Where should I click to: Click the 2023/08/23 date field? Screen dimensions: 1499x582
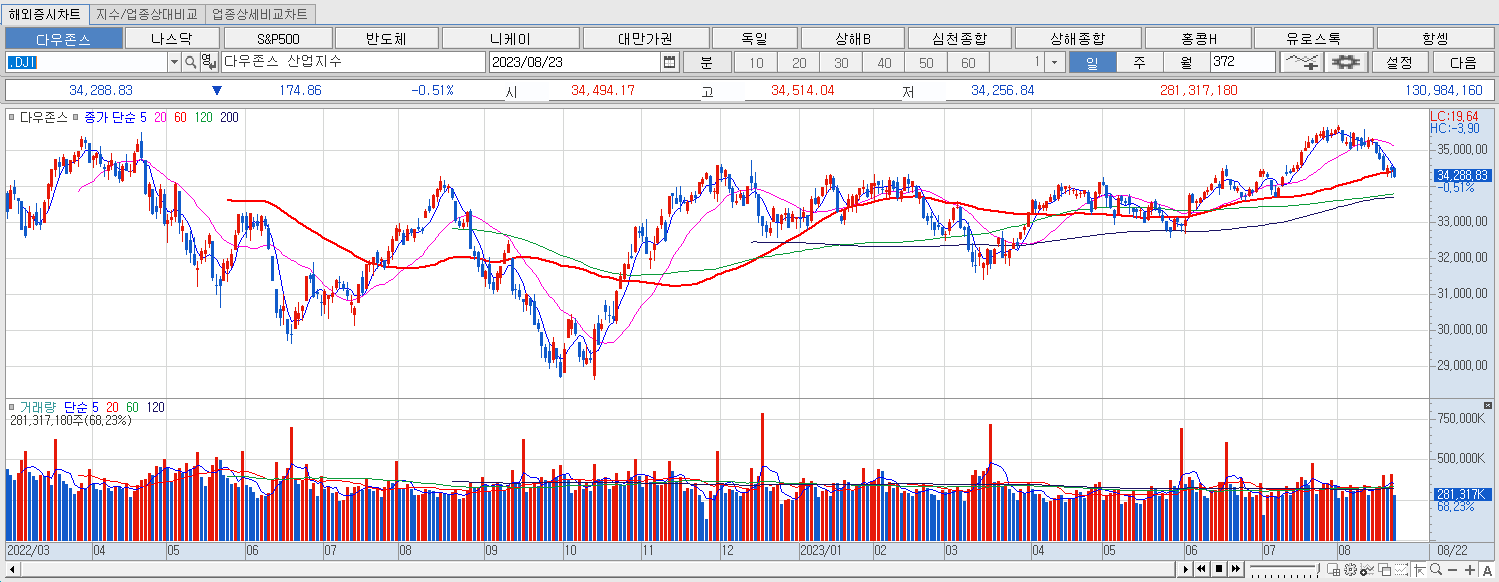(575, 62)
